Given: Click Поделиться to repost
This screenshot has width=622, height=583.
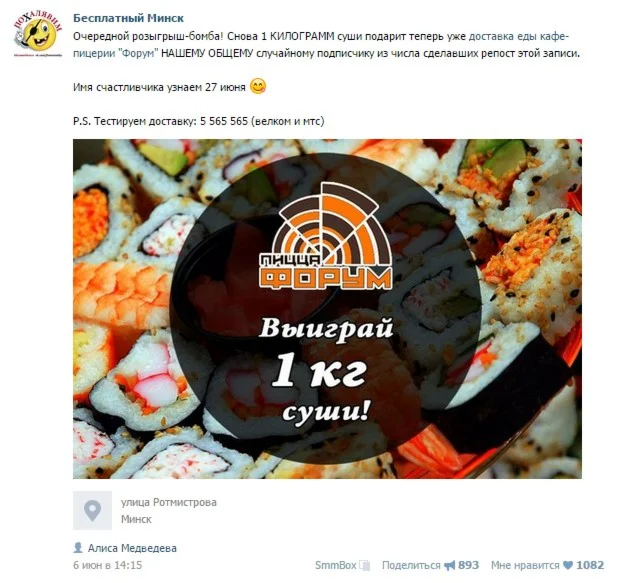Looking at the screenshot, I should 411,565.
